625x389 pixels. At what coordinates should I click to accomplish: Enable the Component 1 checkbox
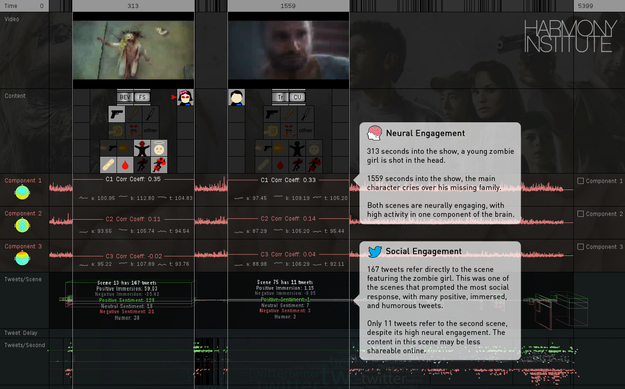(581, 181)
